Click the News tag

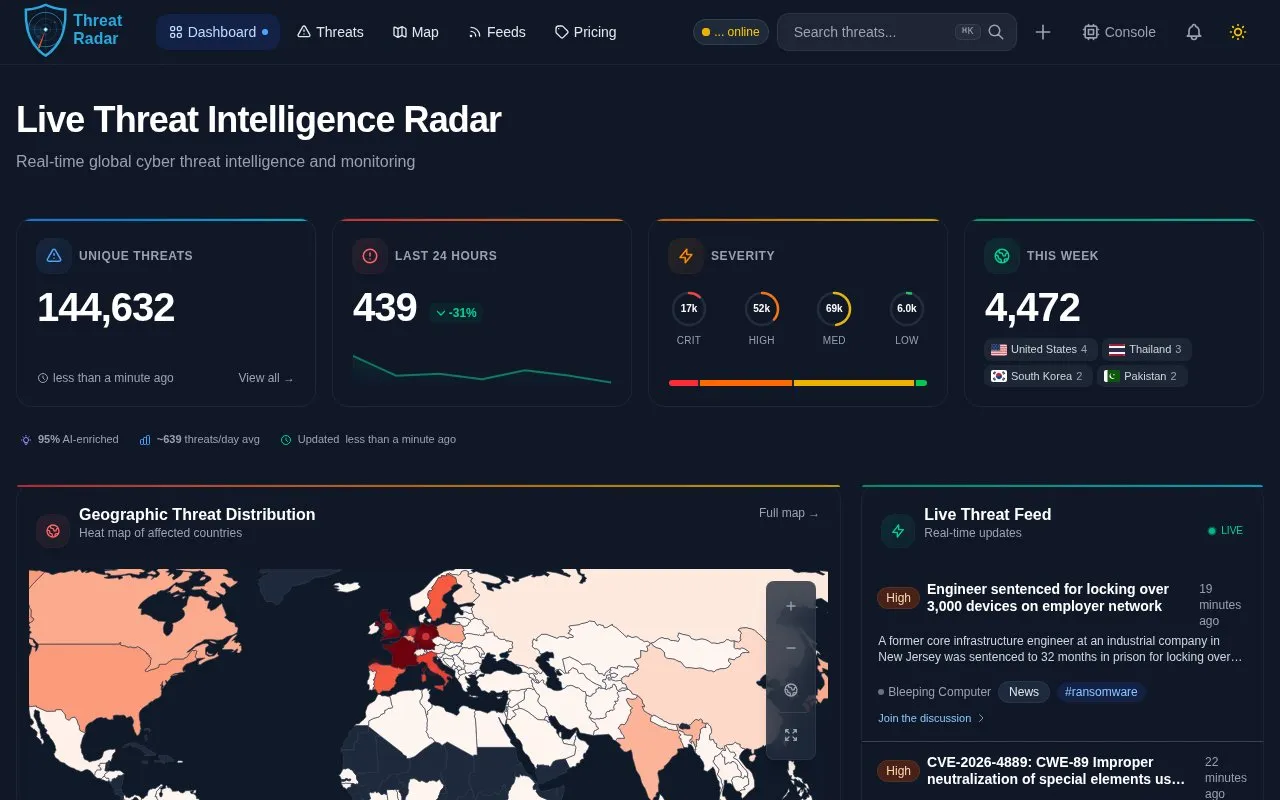[1024, 692]
